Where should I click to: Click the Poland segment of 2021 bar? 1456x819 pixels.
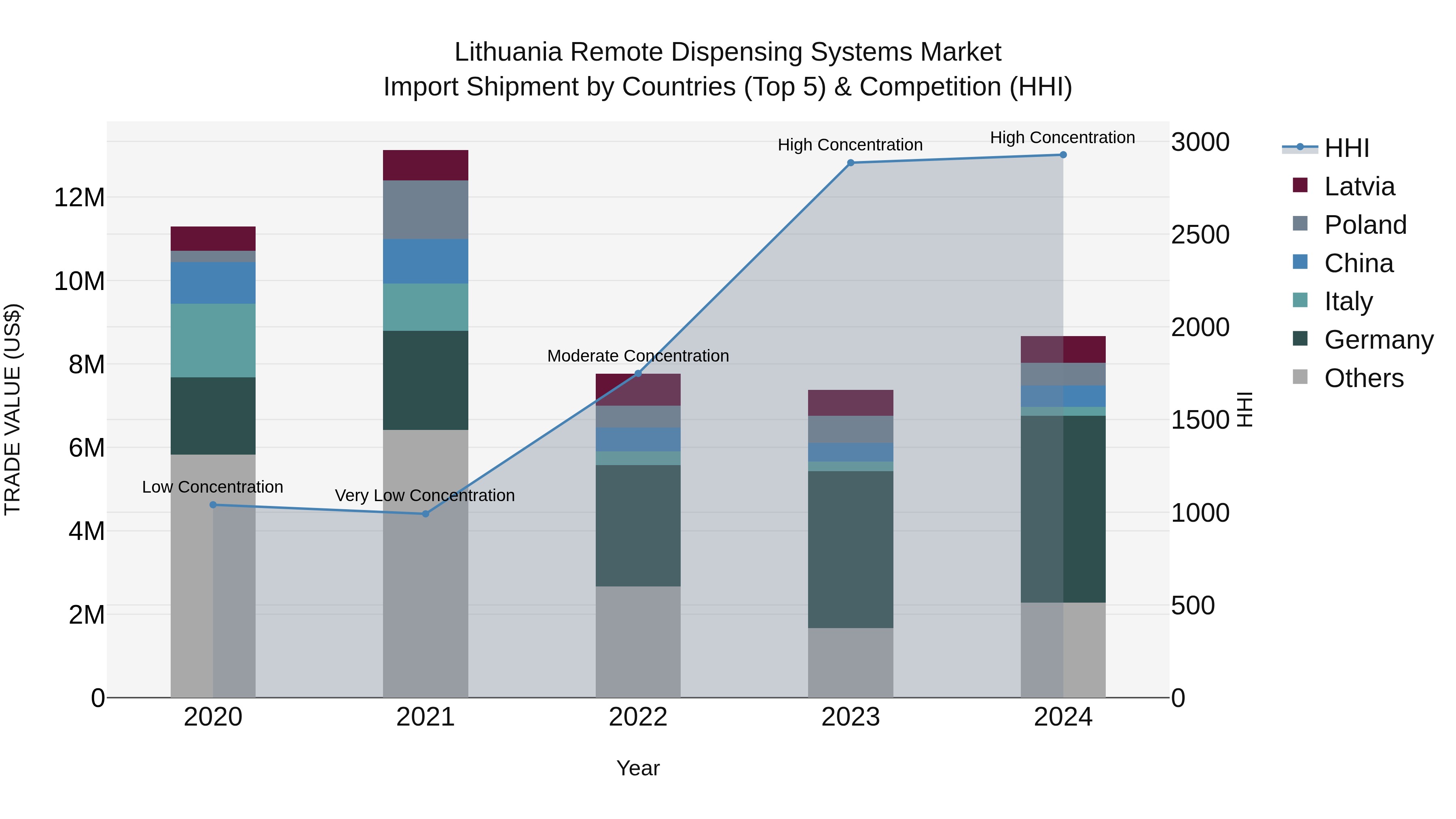(425, 210)
